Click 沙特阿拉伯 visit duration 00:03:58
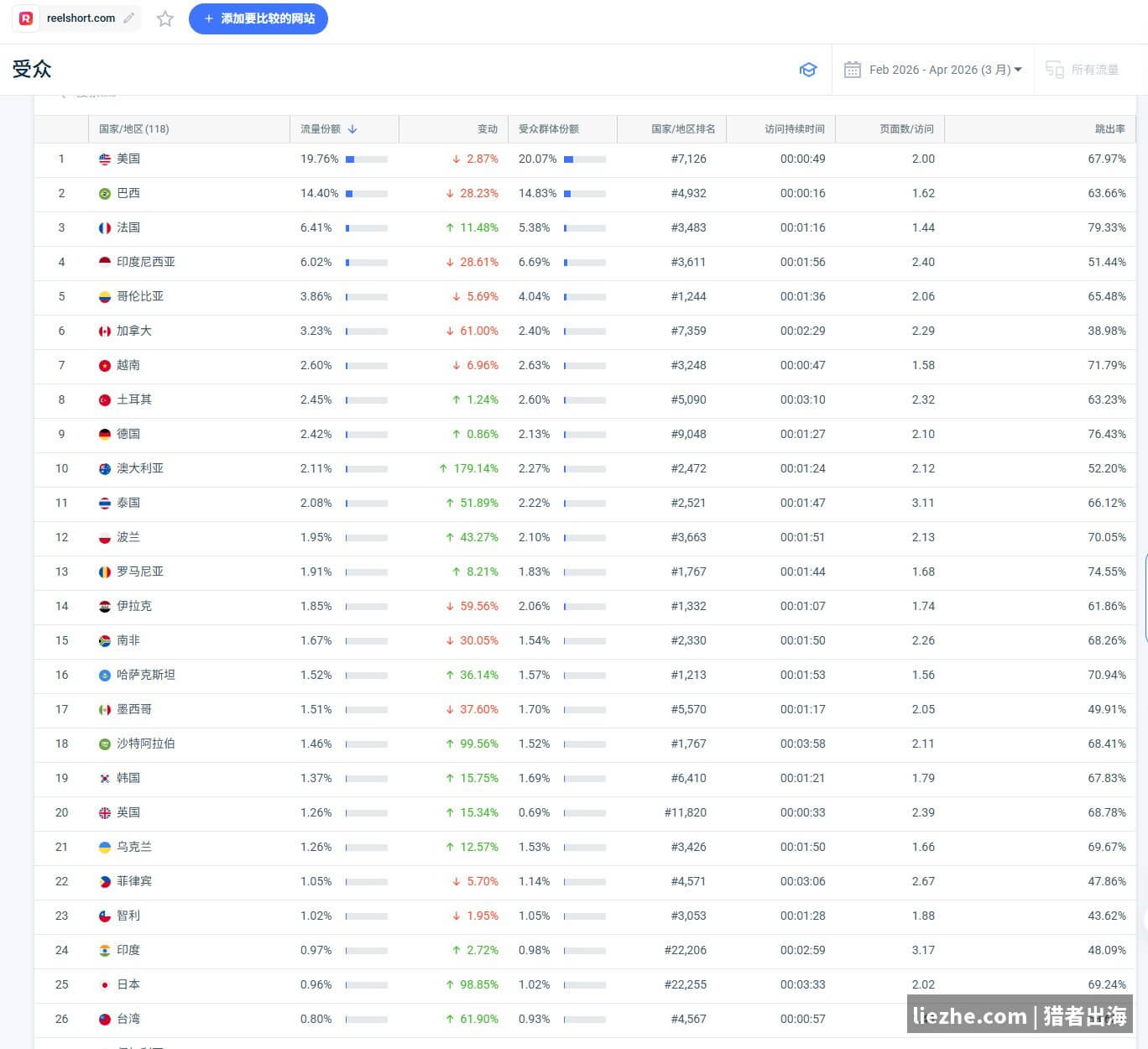 click(x=803, y=744)
